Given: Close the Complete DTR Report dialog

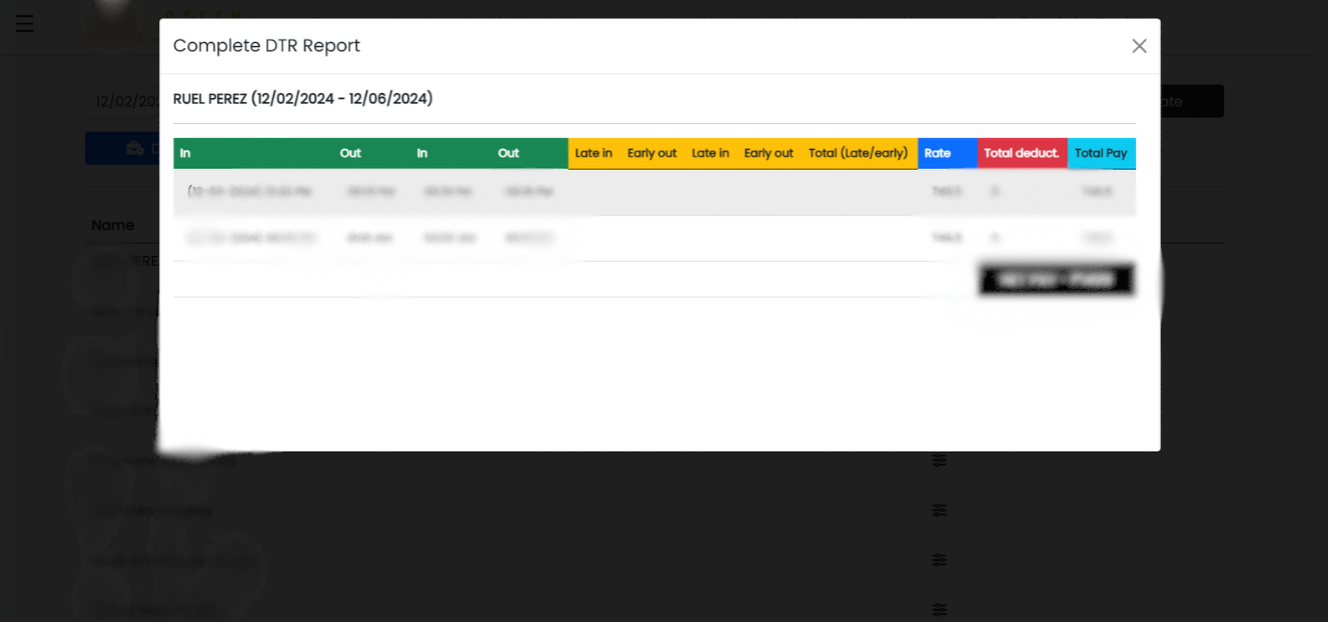Looking at the screenshot, I should click(x=1139, y=46).
